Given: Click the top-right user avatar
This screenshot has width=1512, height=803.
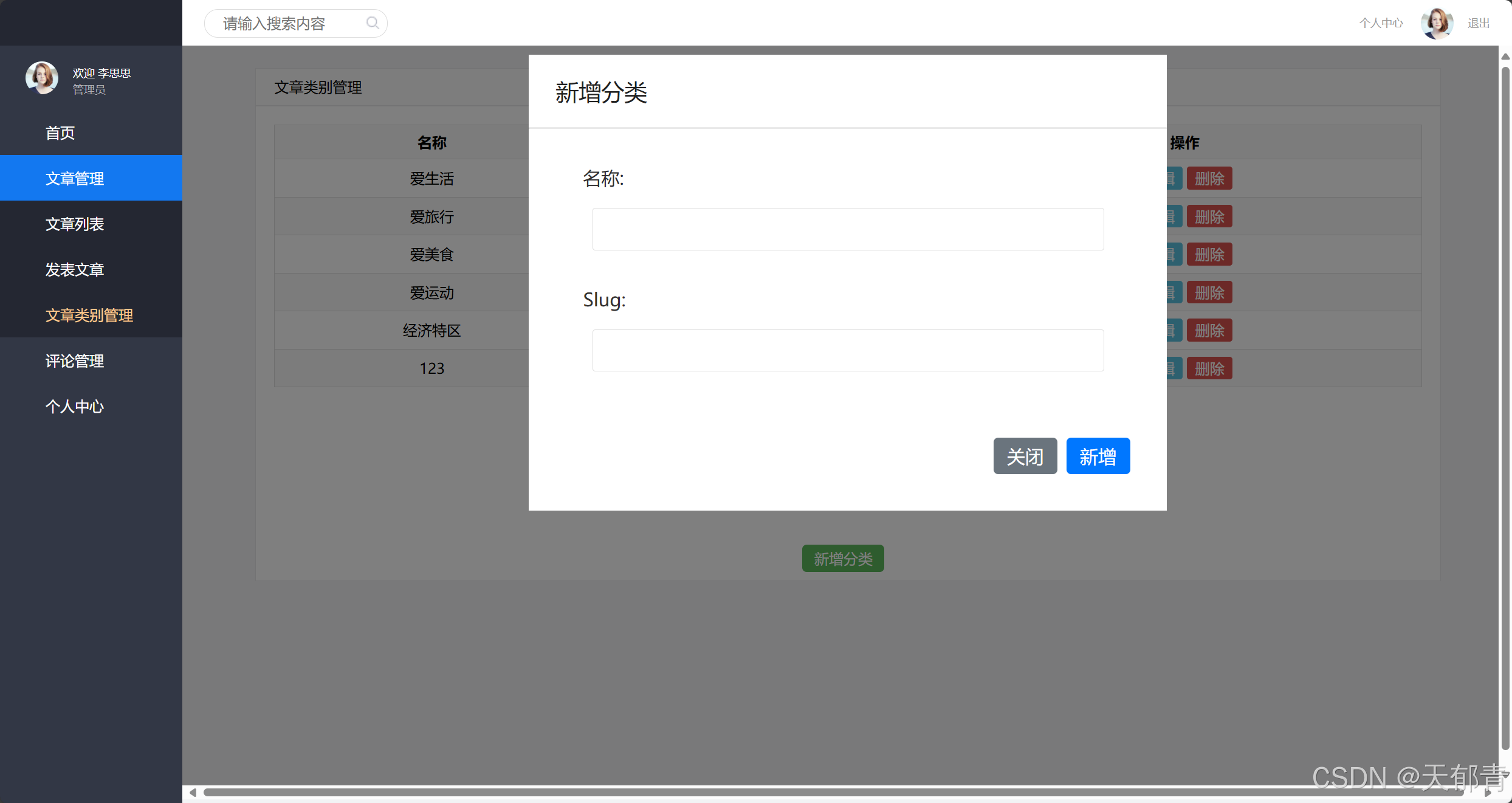Looking at the screenshot, I should point(1437,23).
